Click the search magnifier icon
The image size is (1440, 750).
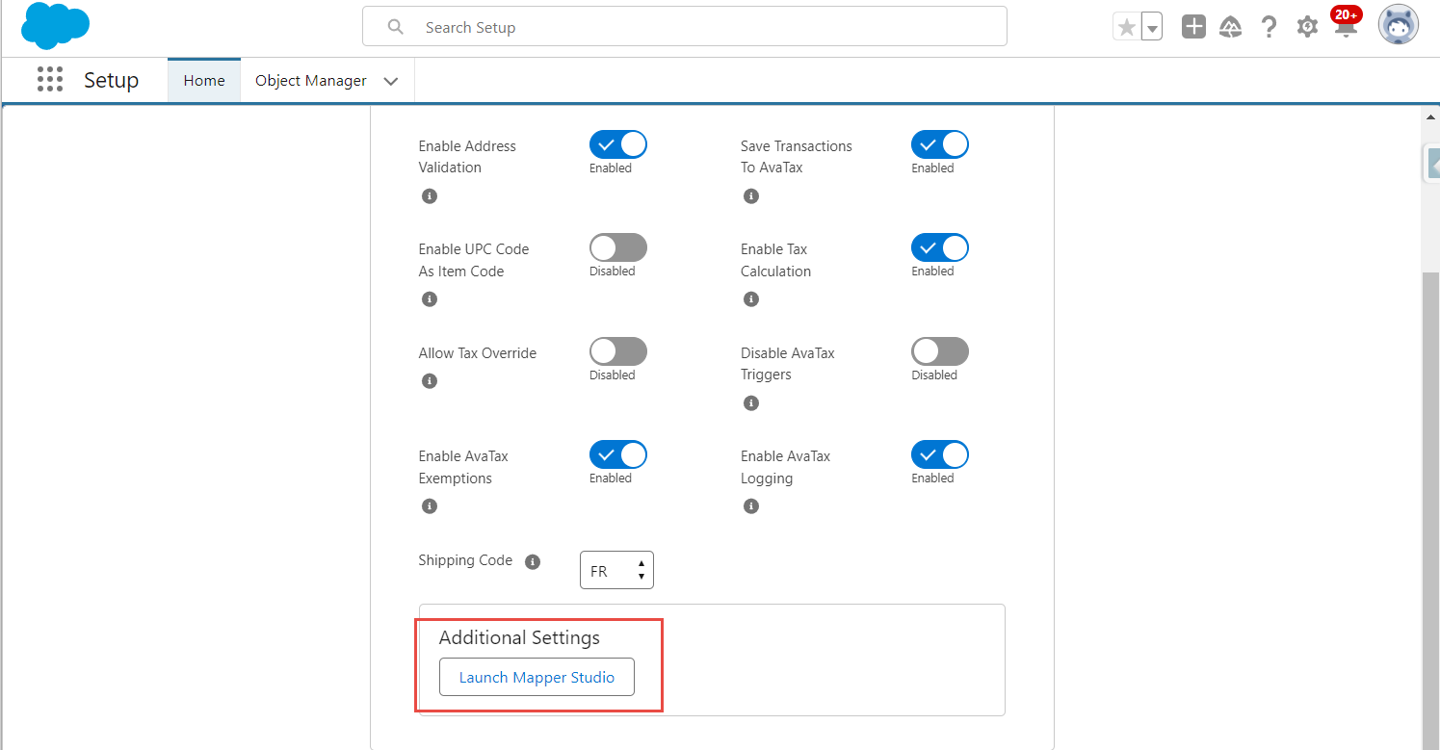coord(396,27)
